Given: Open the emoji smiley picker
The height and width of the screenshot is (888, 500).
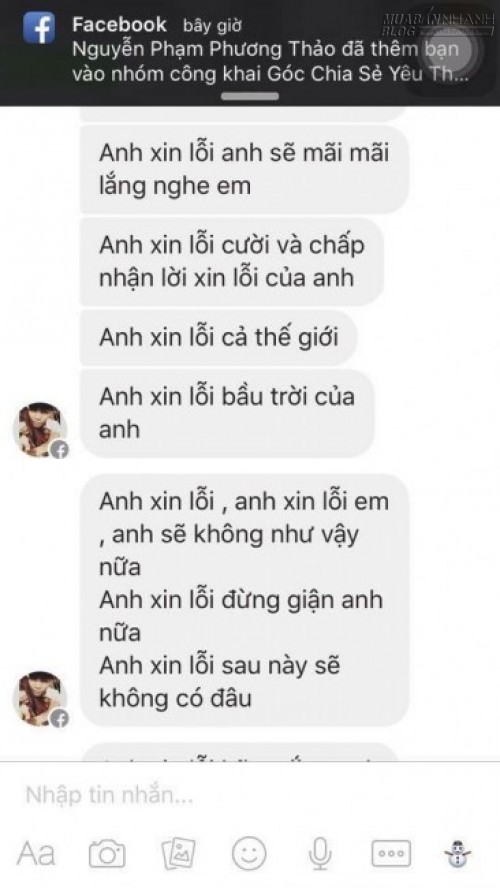Looking at the screenshot, I should coord(249,853).
